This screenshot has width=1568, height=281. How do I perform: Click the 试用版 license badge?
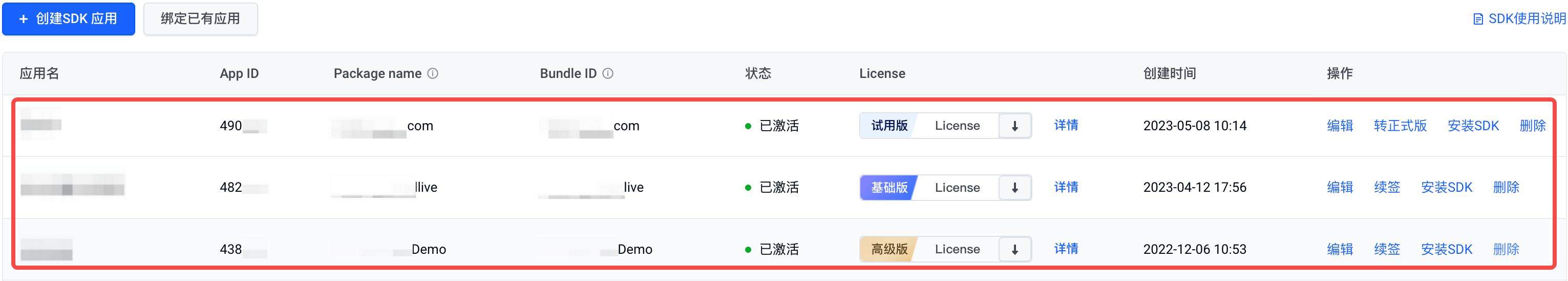[888, 126]
